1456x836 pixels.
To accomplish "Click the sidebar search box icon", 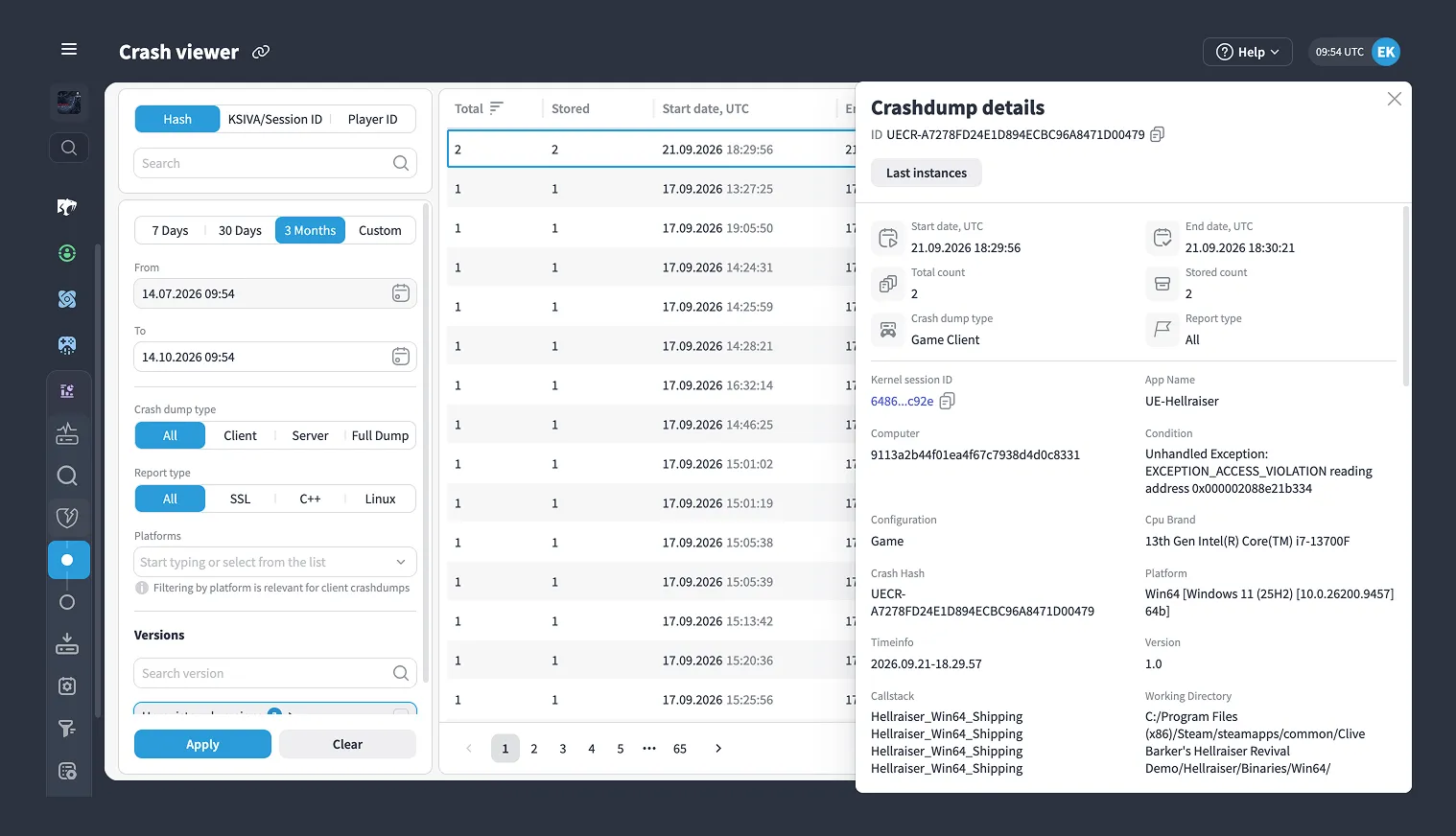I will [69, 148].
